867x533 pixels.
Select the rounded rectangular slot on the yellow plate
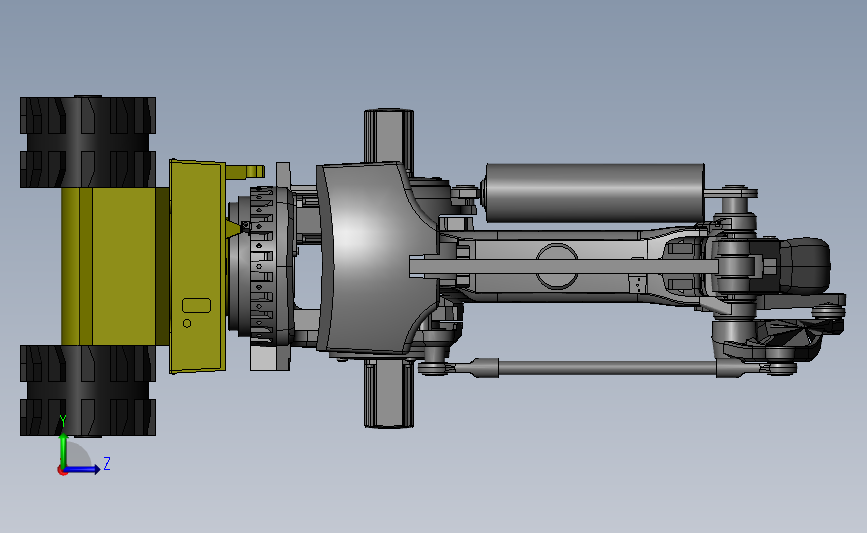click(196, 305)
